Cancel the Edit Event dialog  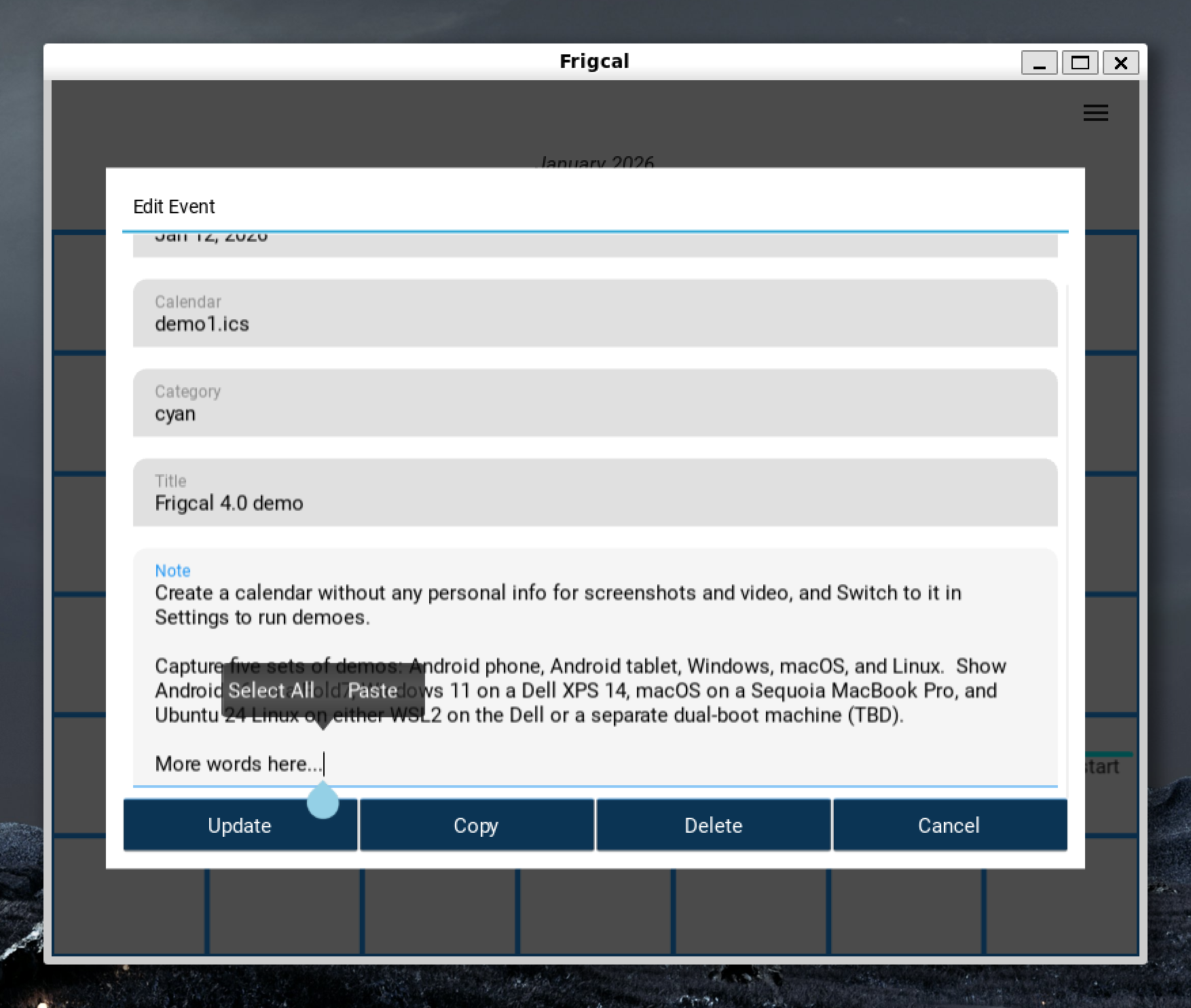[x=949, y=825]
